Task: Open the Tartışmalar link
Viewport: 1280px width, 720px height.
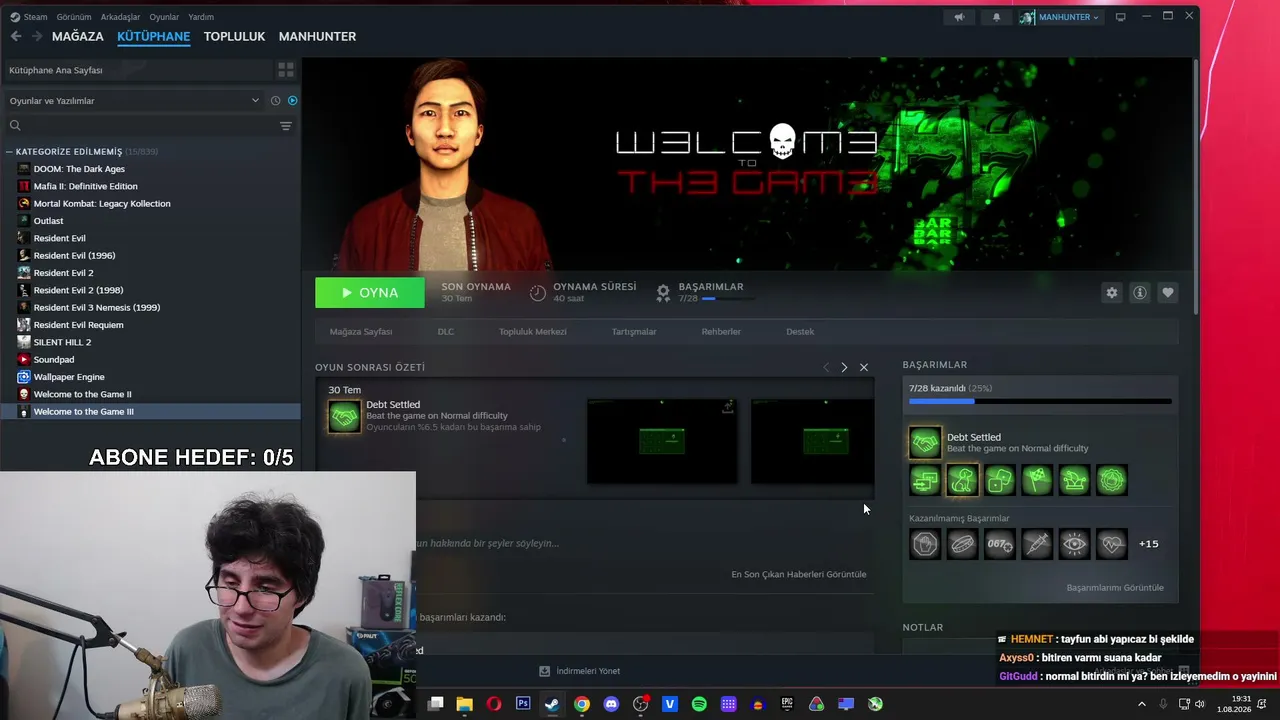Action: click(x=634, y=332)
